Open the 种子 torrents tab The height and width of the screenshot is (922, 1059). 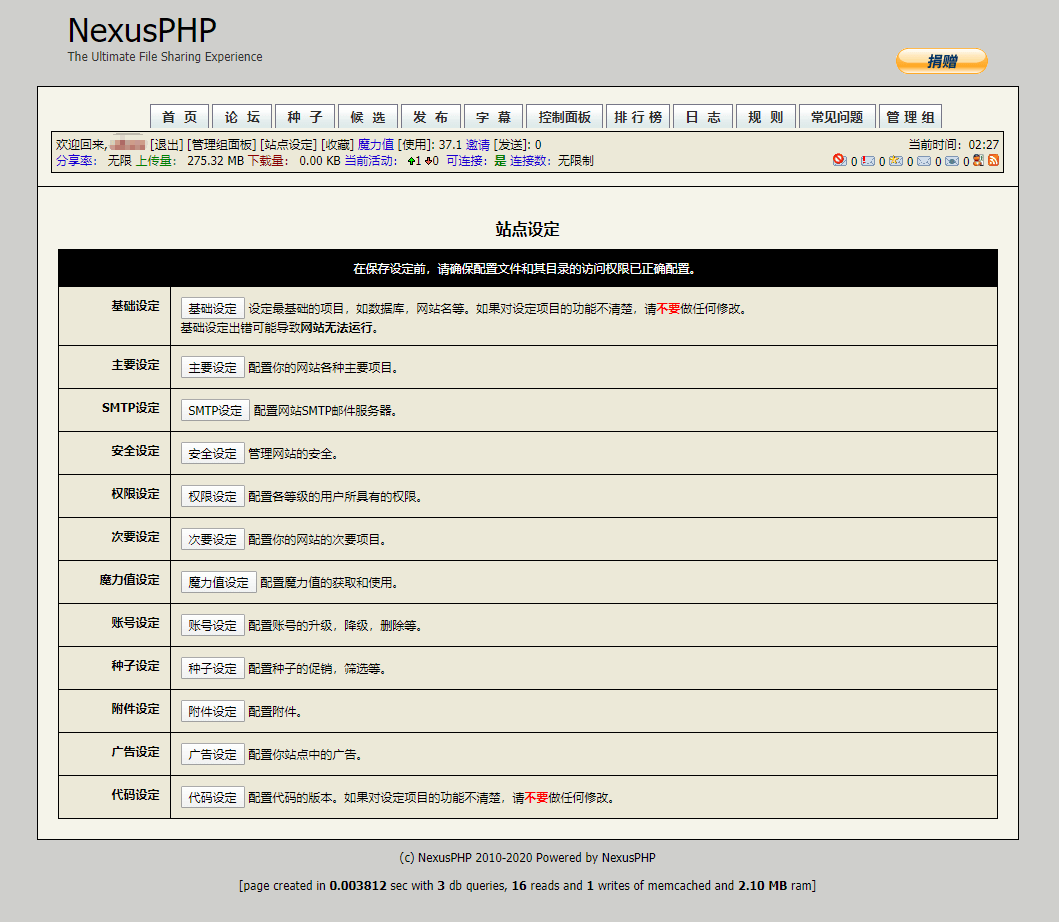click(x=305, y=117)
